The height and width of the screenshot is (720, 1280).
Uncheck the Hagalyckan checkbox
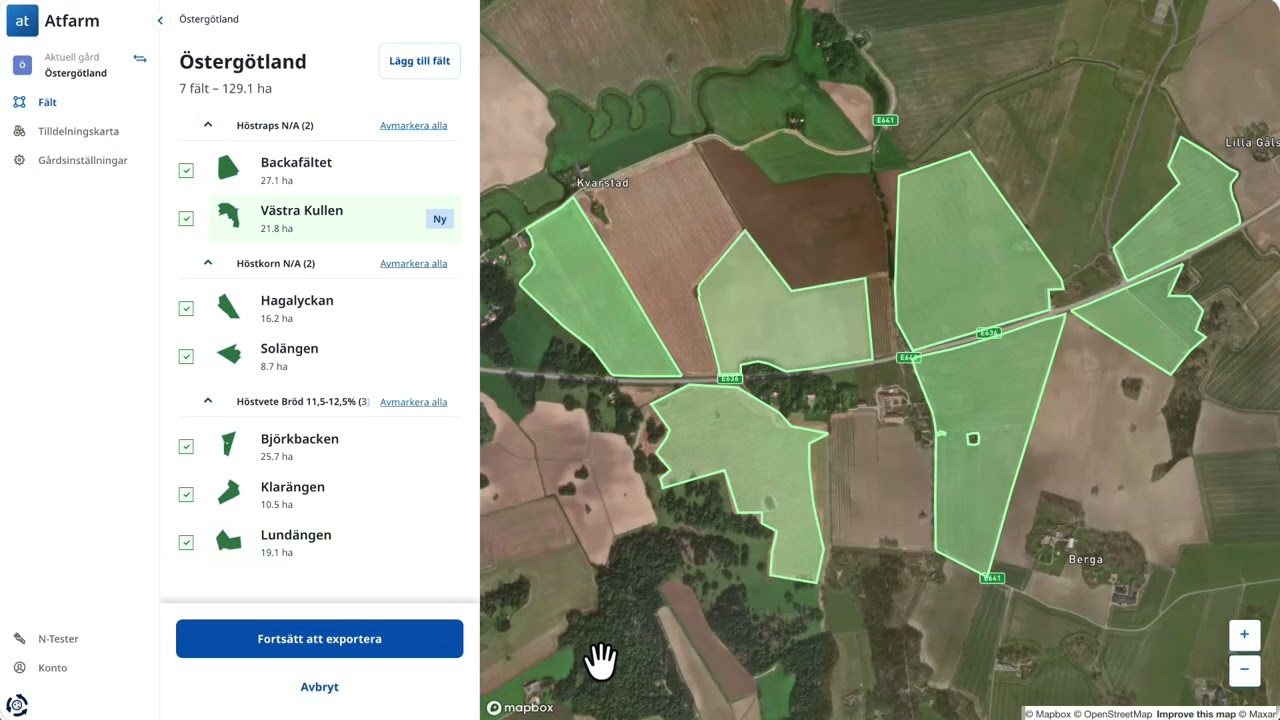point(186,308)
